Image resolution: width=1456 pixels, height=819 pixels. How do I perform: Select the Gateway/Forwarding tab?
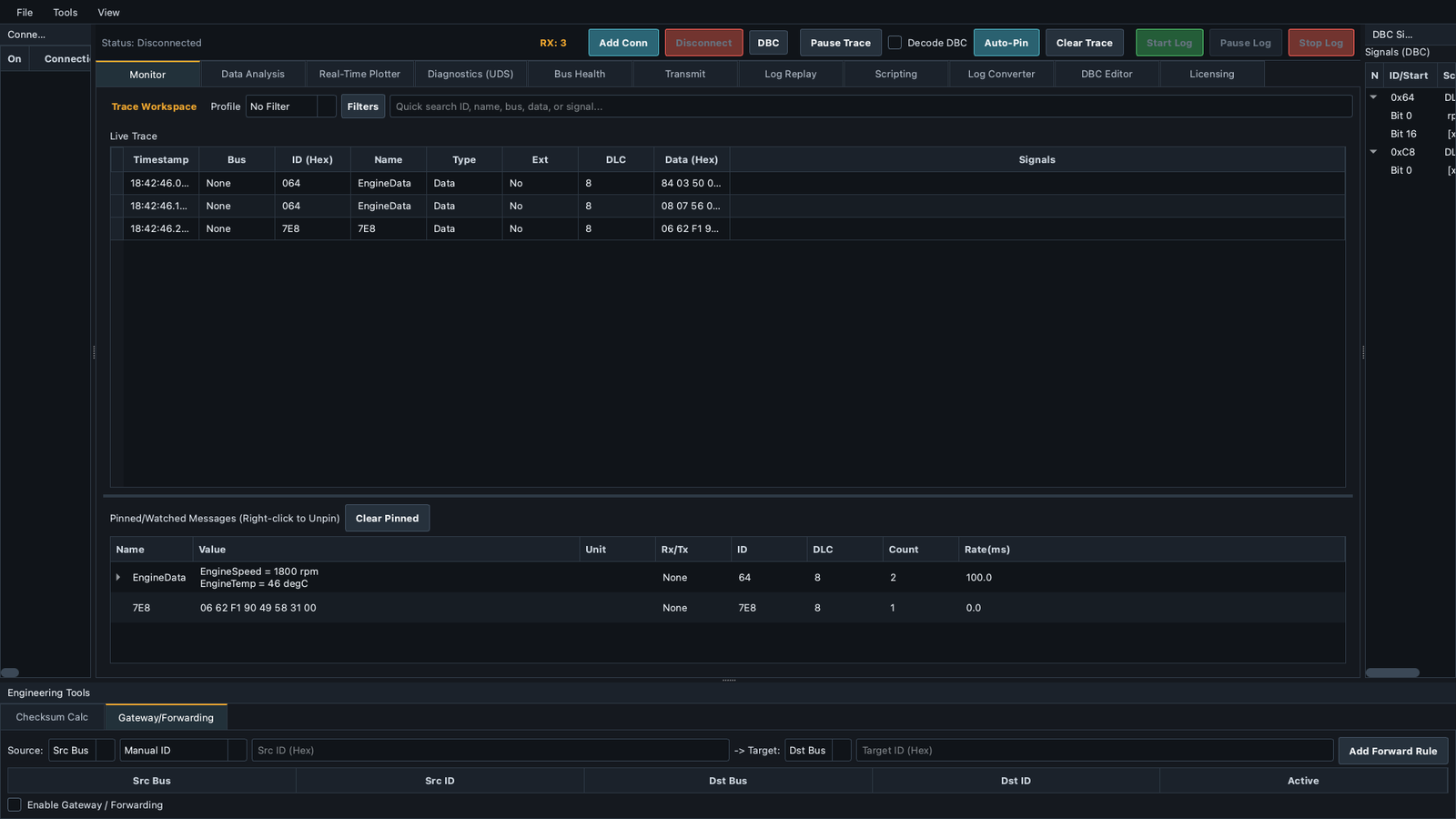[166, 718]
